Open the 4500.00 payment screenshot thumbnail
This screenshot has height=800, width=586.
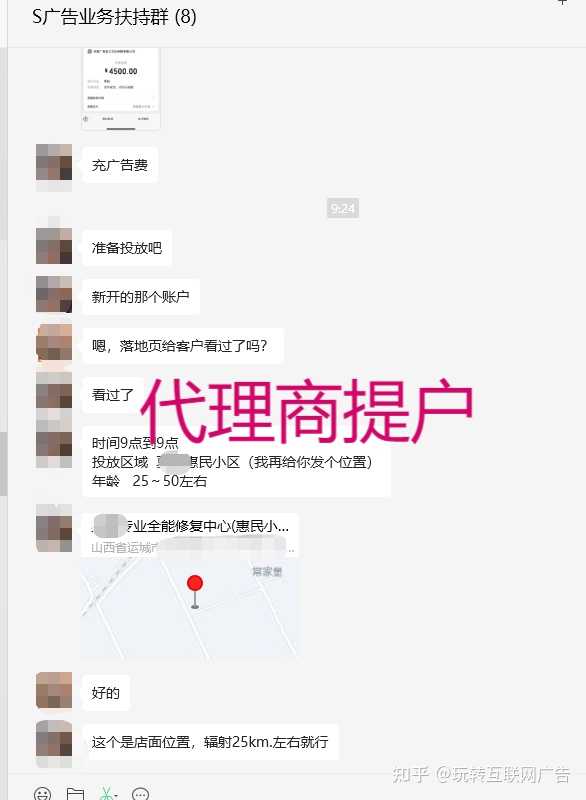pos(121,88)
